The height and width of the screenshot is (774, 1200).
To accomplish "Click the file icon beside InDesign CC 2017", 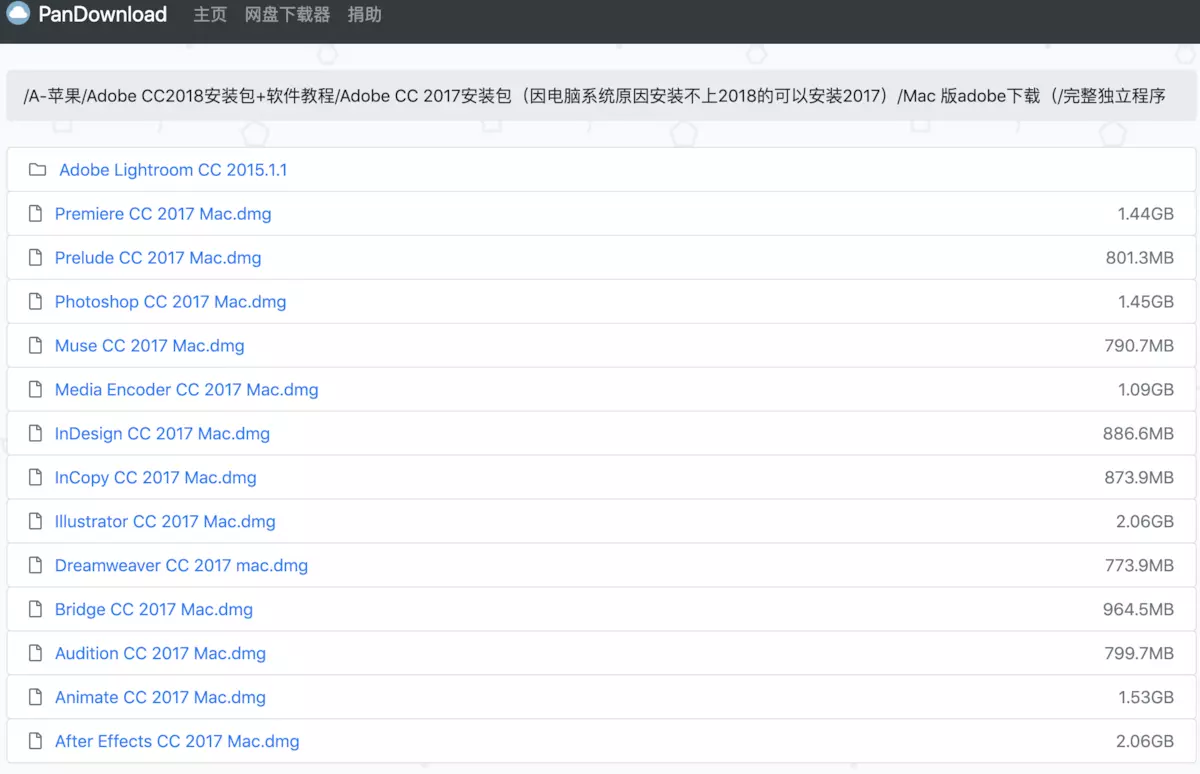I will point(36,434).
